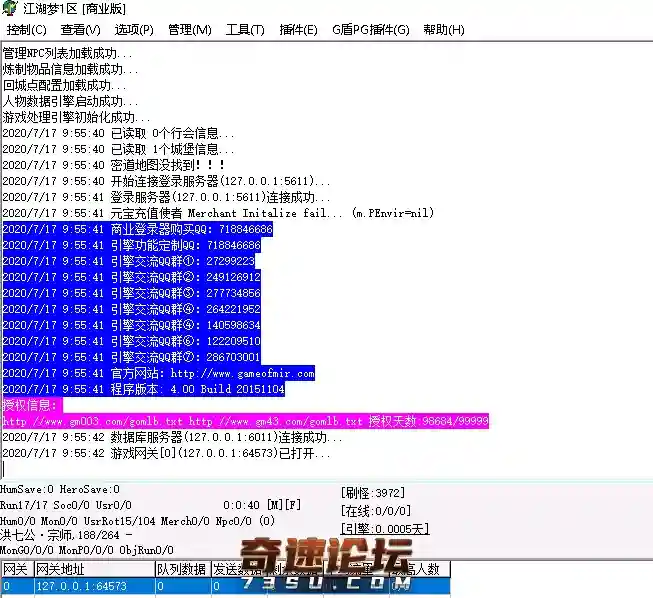653x598 pixels.
Task: Click the 网关地址 column header
Action: coord(94,569)
